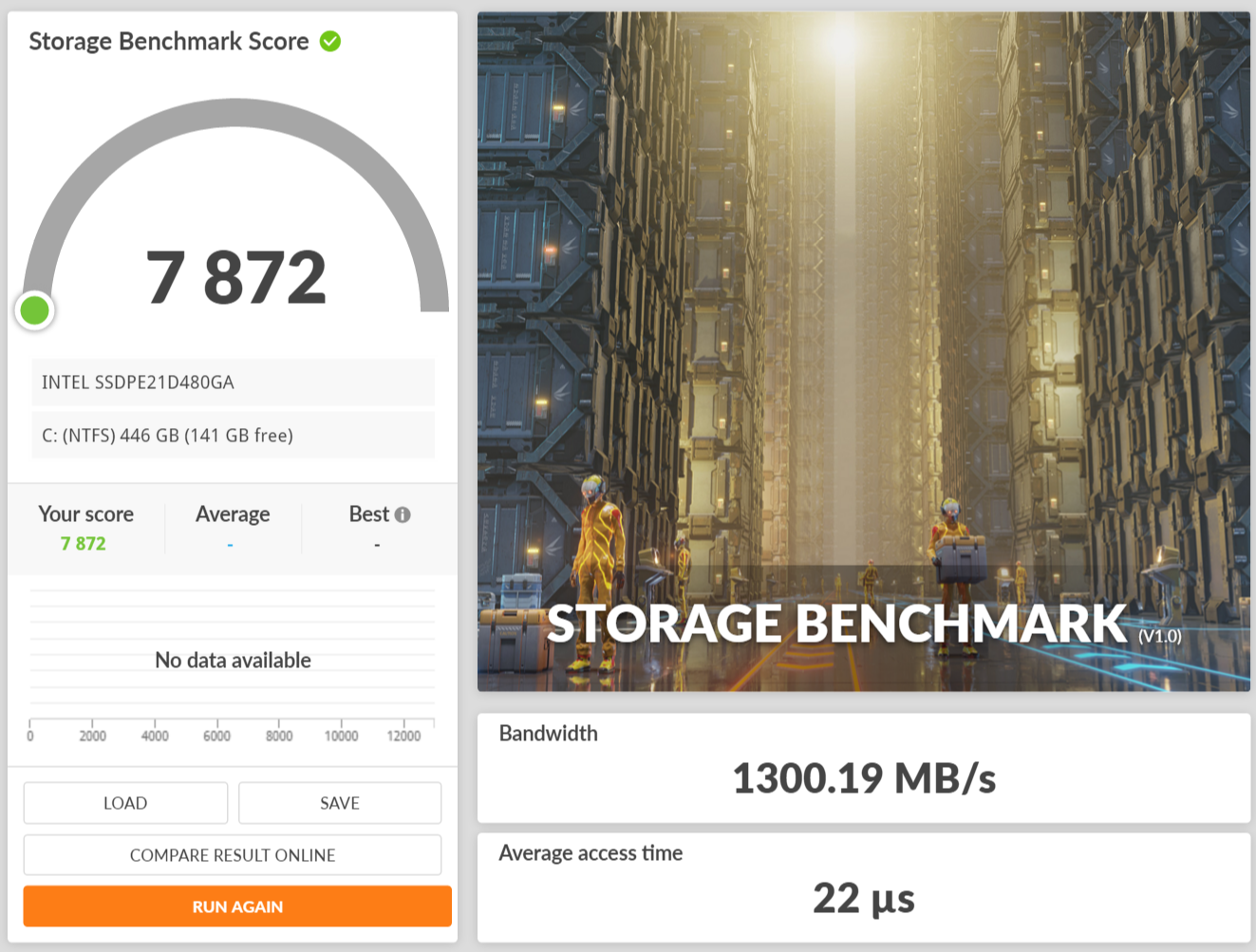
Task: Click the LOAD button
Action: tap(125, 803)
